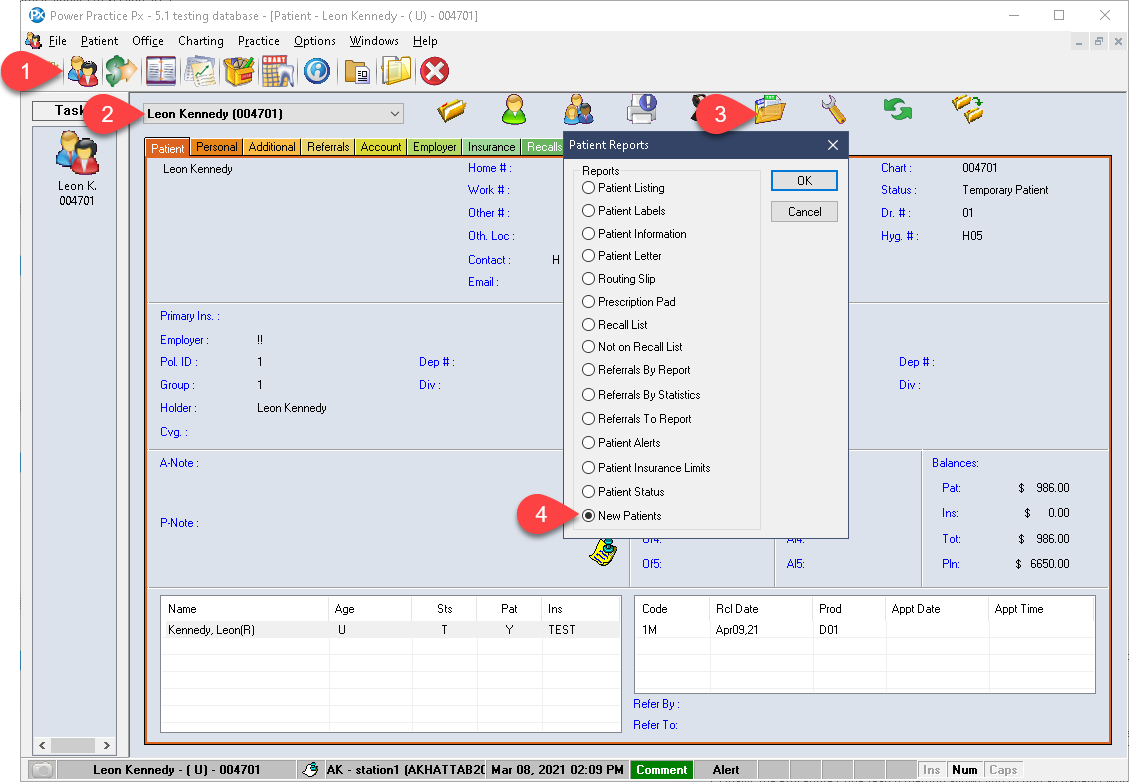The height and width of the screenshot is (782, 1129).
Task: Click the folders with green arrow icon
Action: coord(967,109)
